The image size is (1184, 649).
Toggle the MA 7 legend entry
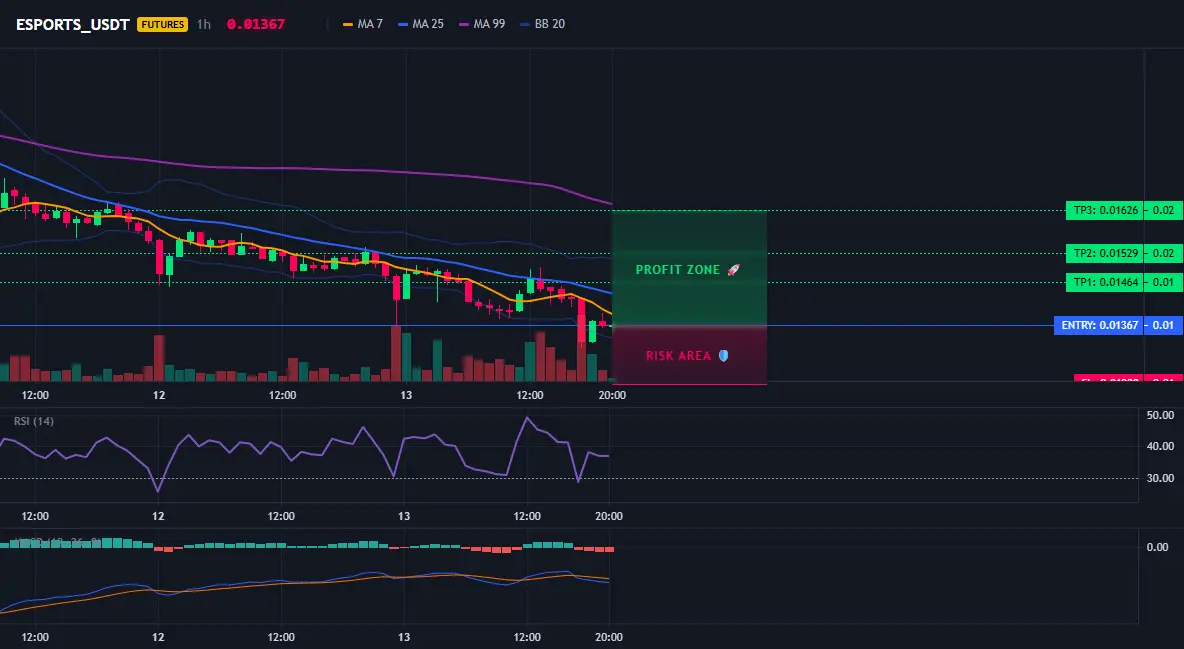tap(363, 24)
